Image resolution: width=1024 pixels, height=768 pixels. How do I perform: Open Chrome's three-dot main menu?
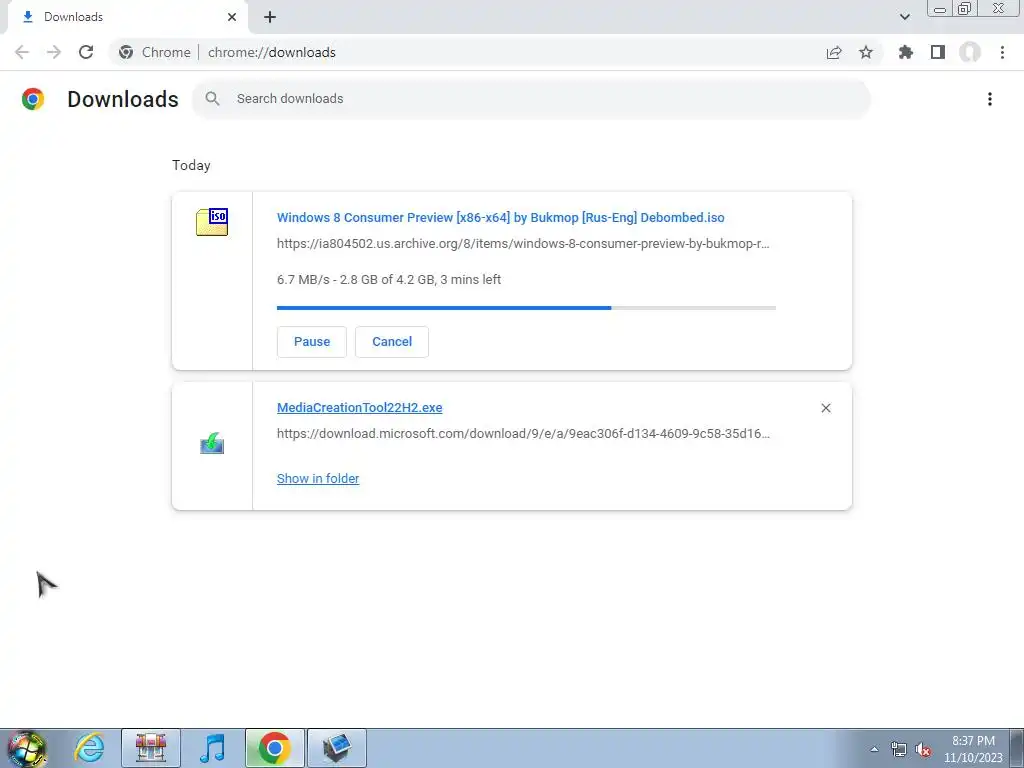tap(1002, 52)
